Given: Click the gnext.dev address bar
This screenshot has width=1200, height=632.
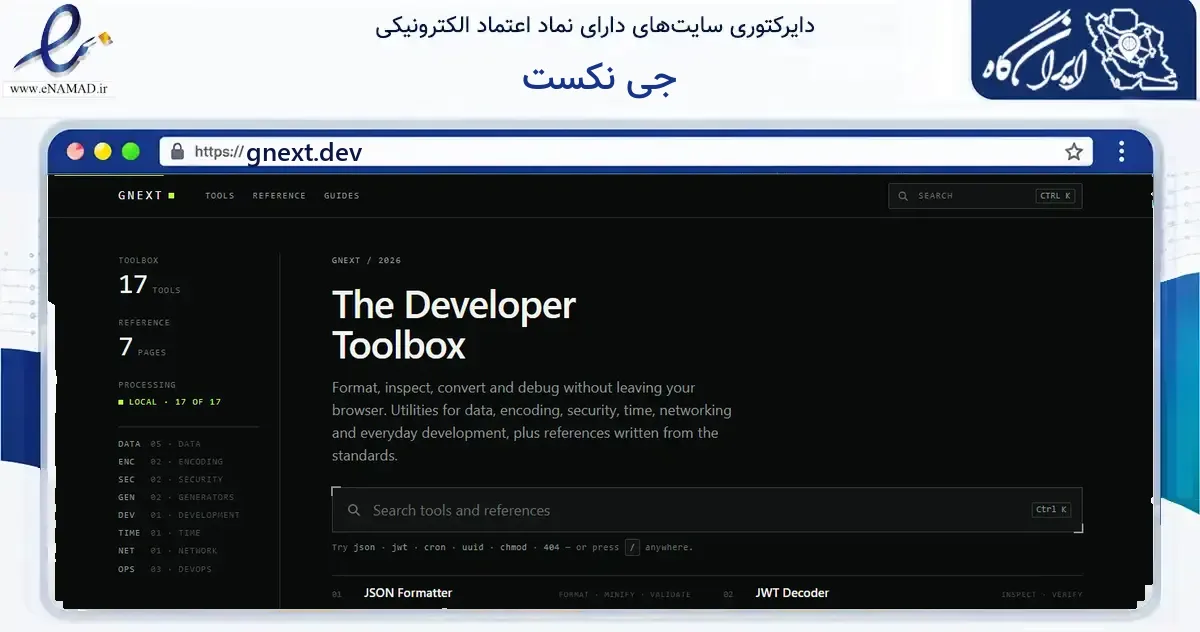Looking at the screenshot, I should point(626,152).
